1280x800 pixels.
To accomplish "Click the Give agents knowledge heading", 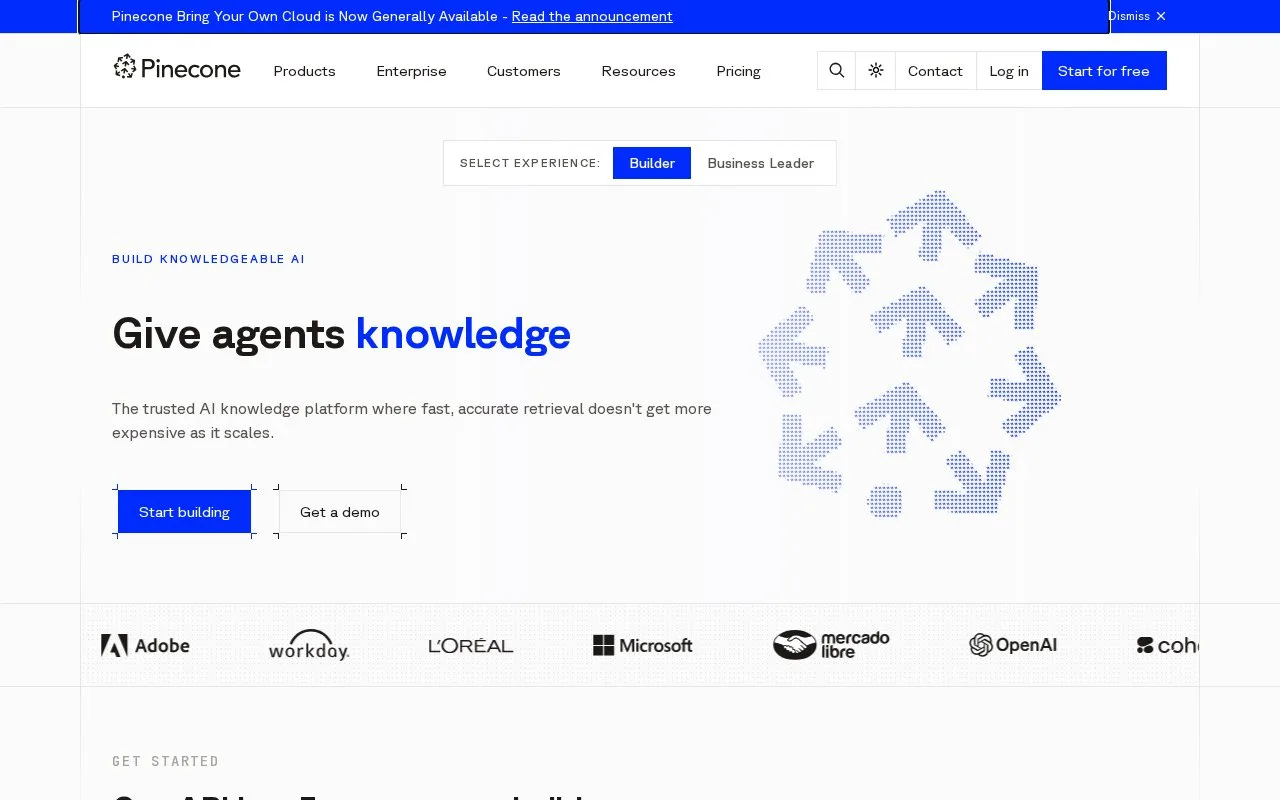I will tap(341, 334).
